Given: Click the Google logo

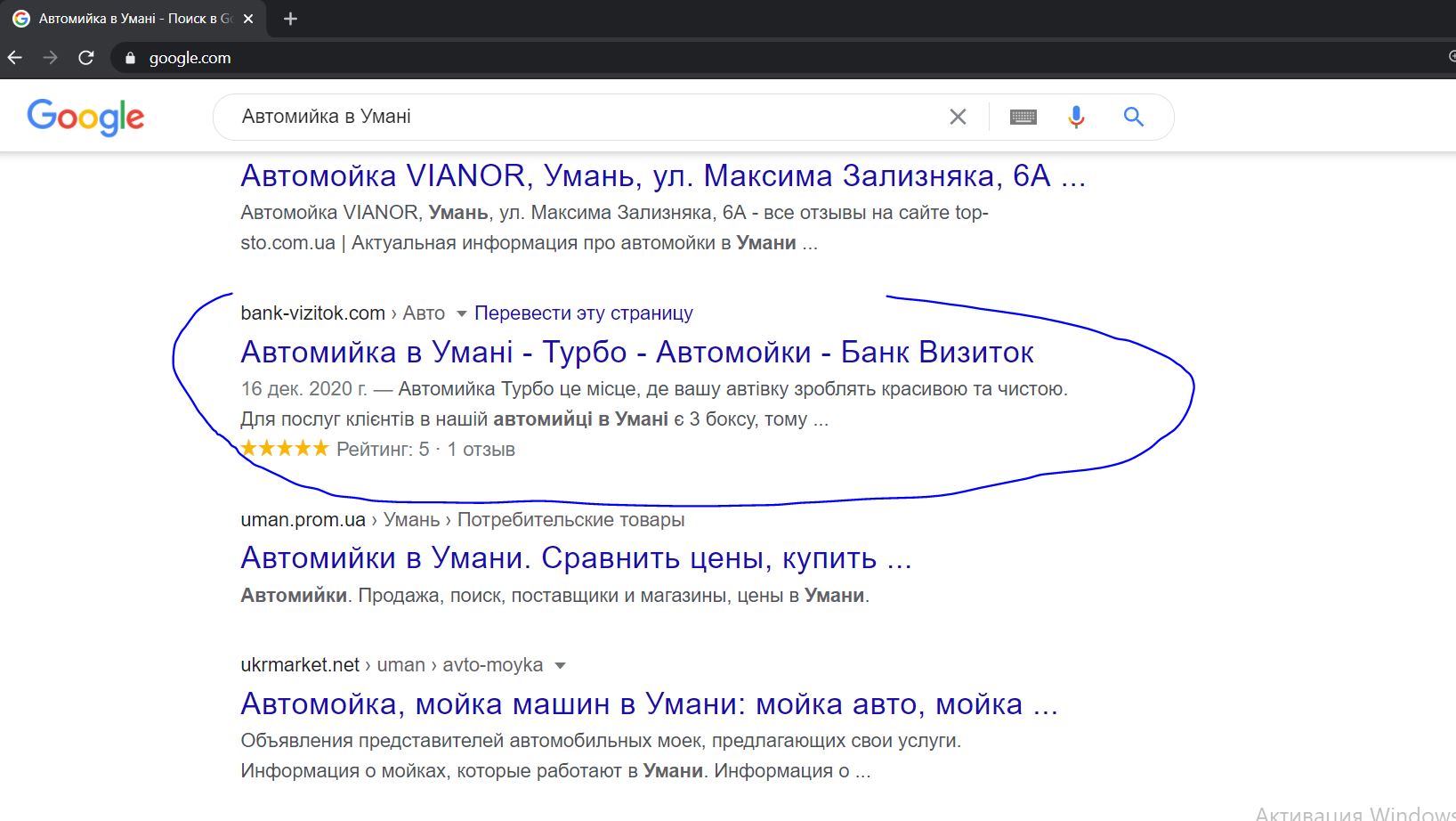Looking at the screenshot, I should click(85, 117).
